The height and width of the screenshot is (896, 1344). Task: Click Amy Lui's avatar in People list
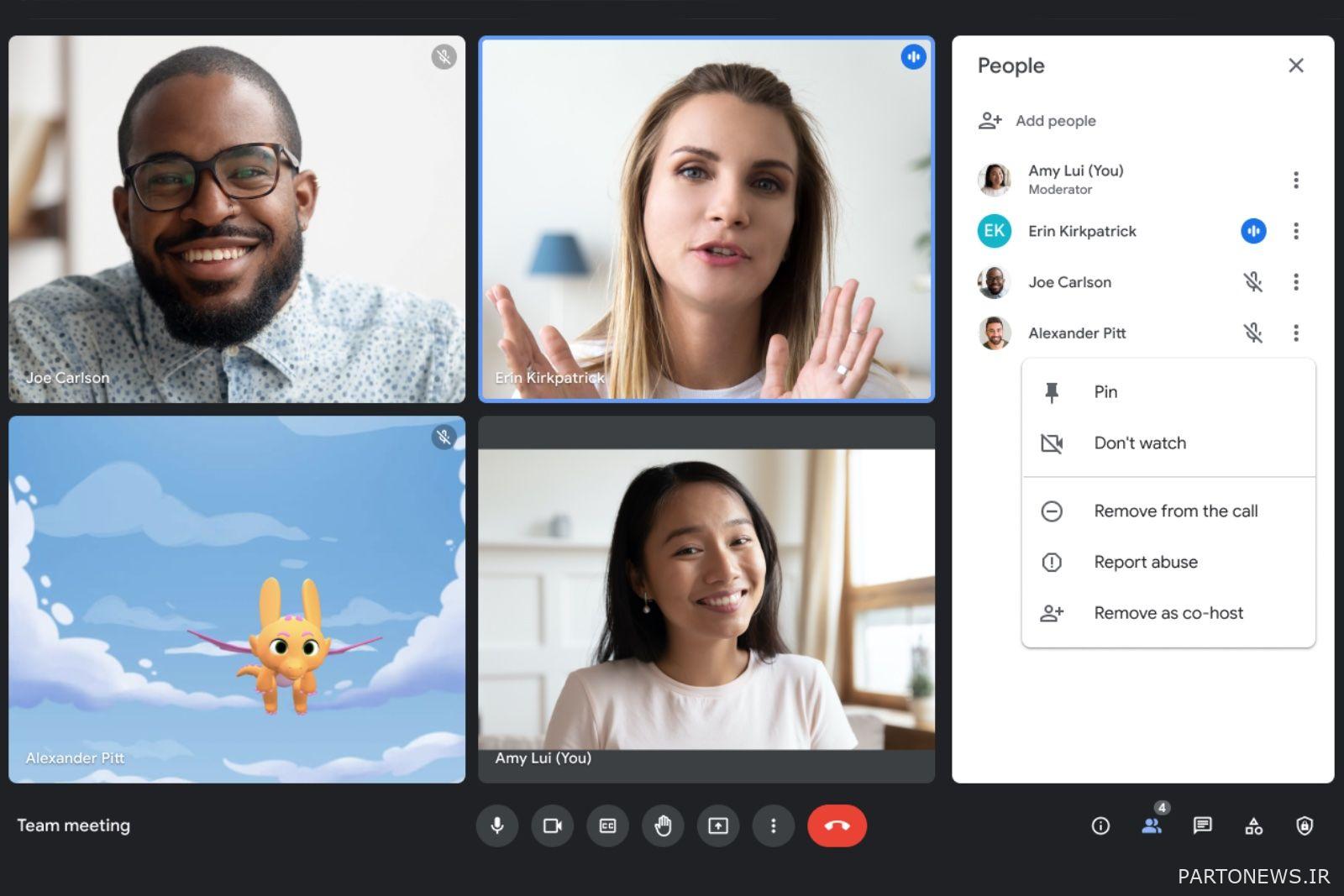995,180
